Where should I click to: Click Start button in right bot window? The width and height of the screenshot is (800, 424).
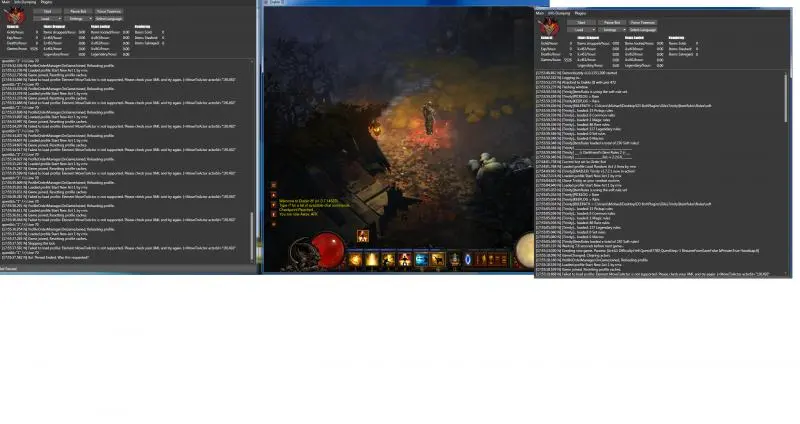point(581,22)
